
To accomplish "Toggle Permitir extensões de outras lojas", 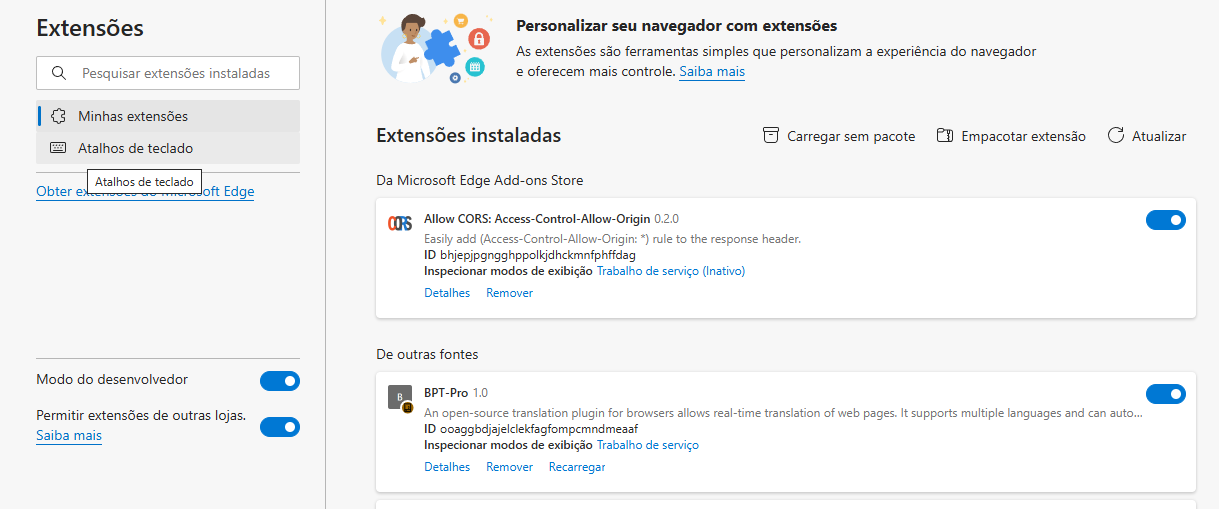I will [280, 427].
